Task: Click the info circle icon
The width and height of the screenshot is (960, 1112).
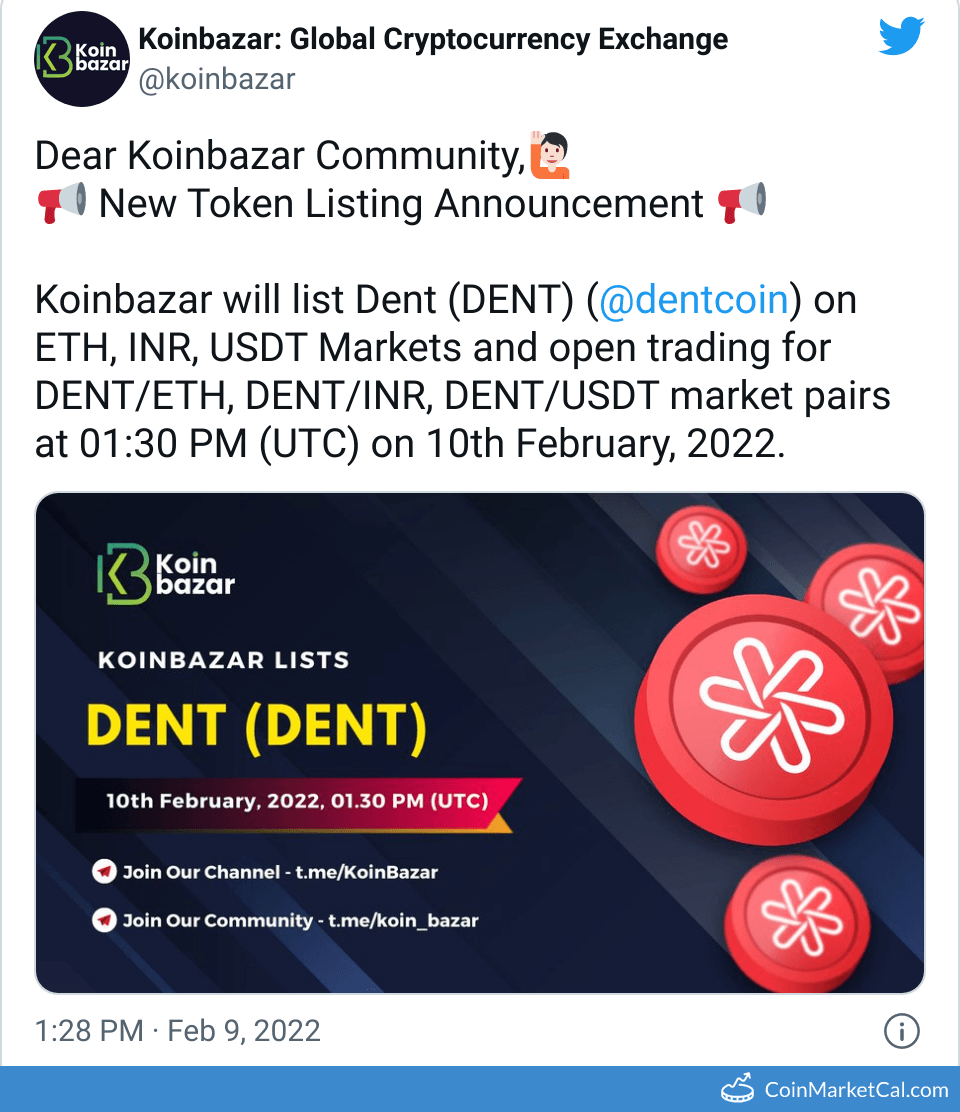Action: coord(901,1031)
